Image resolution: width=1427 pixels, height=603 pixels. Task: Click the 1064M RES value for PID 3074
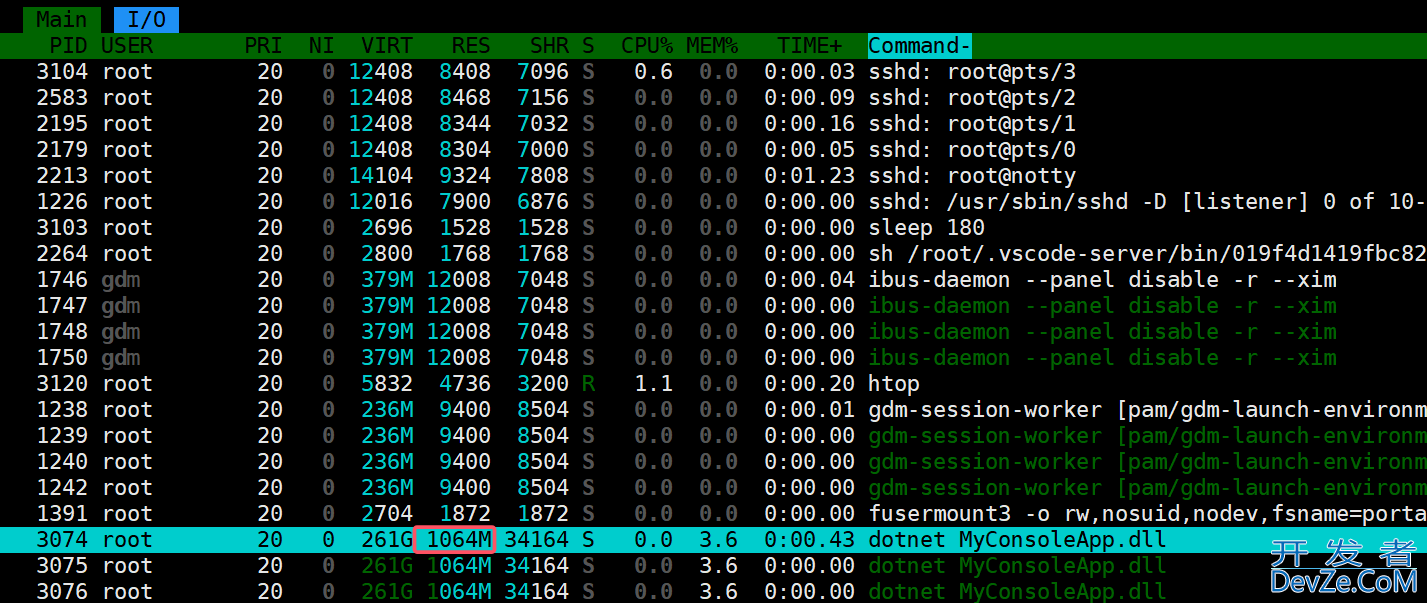[x=458, y=540]
